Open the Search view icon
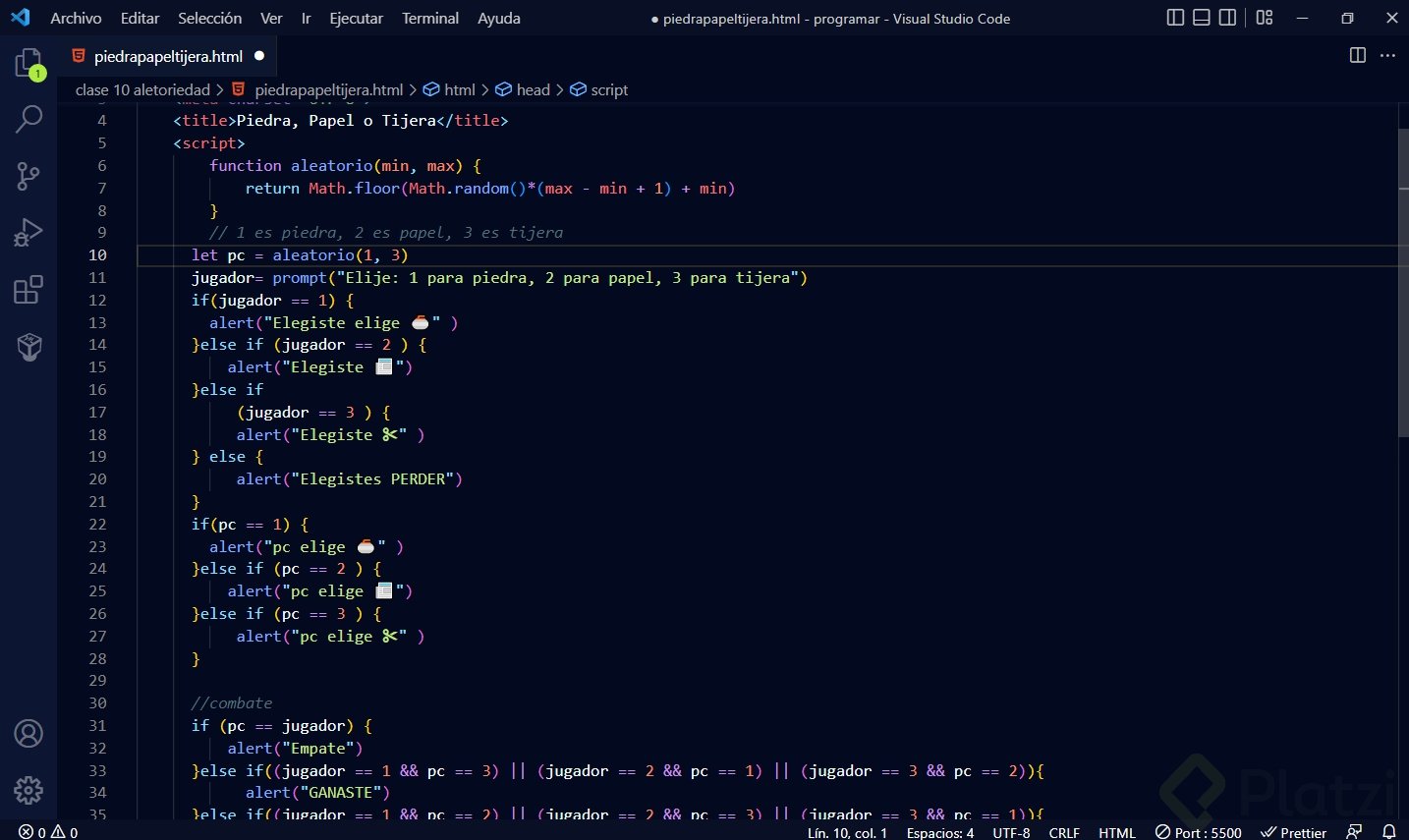The width and height of the screenshot is (1409, 840). click(28, 119)
